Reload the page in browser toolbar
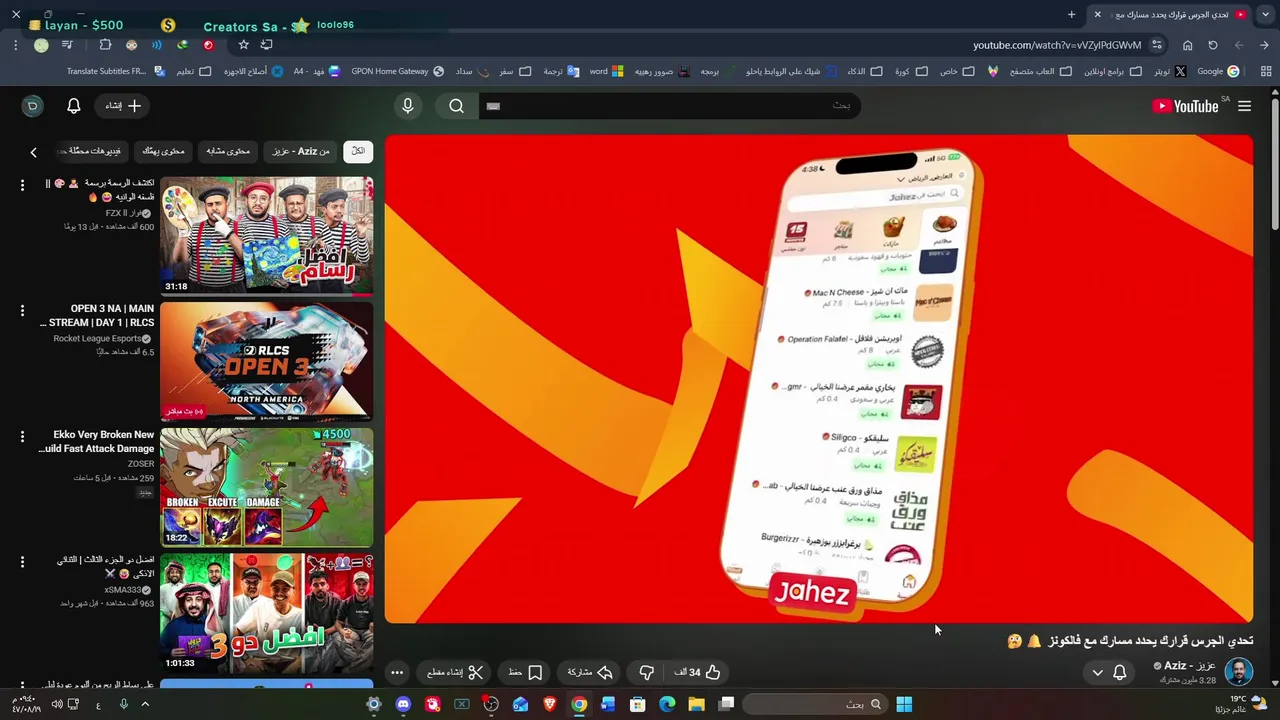The width and height of the screenshot is (1280, 720). point(1213,45)
